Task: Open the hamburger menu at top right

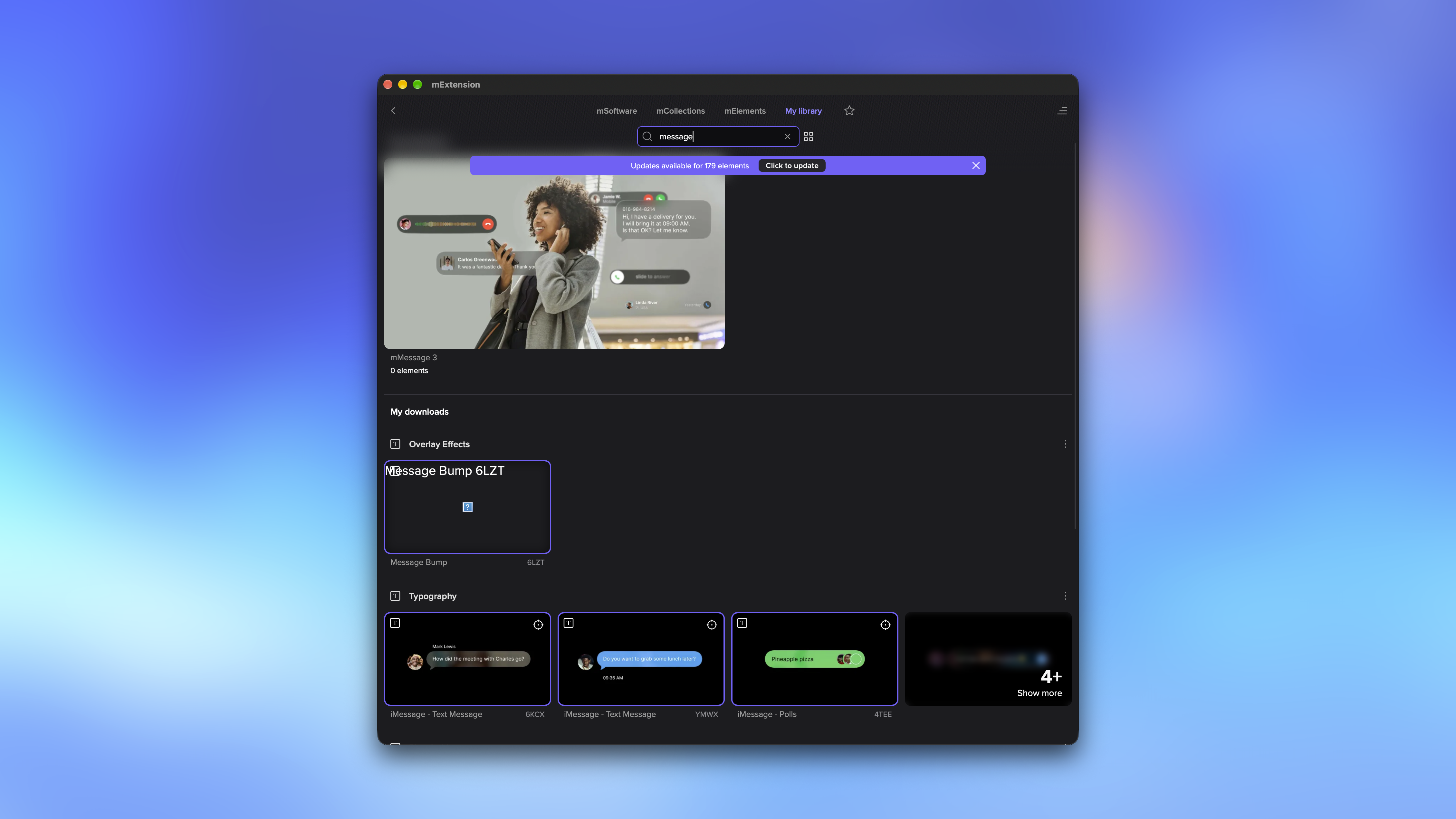Action: point(1062,111)
